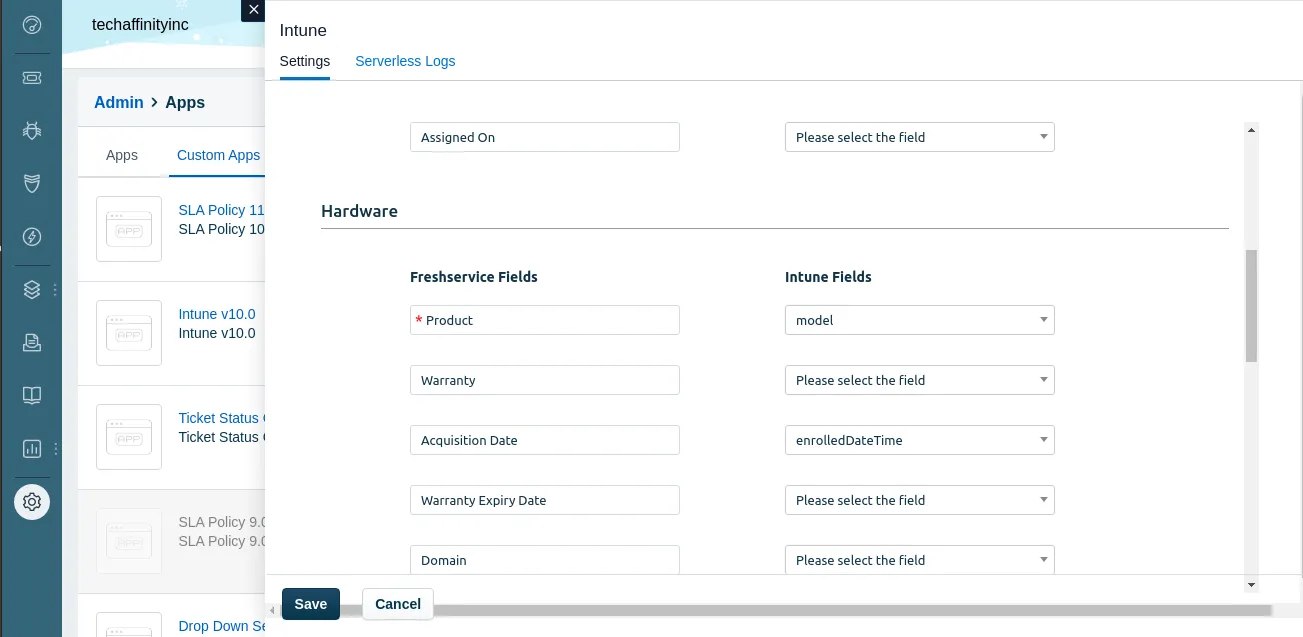Open the Product dropdown set to model
1303x637 pixels.
920,320
